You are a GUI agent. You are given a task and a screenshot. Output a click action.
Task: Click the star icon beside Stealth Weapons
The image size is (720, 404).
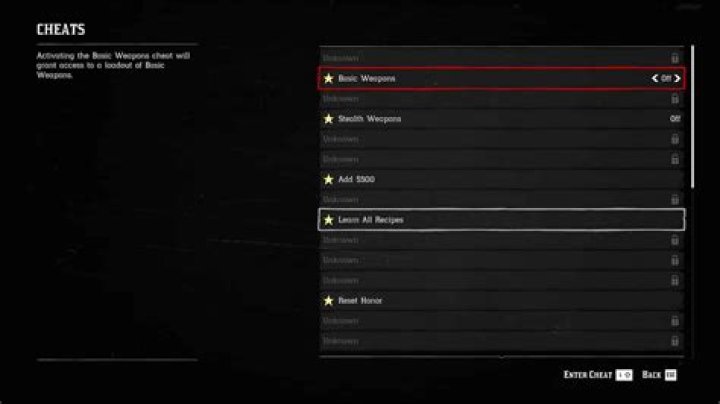(328, 119)
